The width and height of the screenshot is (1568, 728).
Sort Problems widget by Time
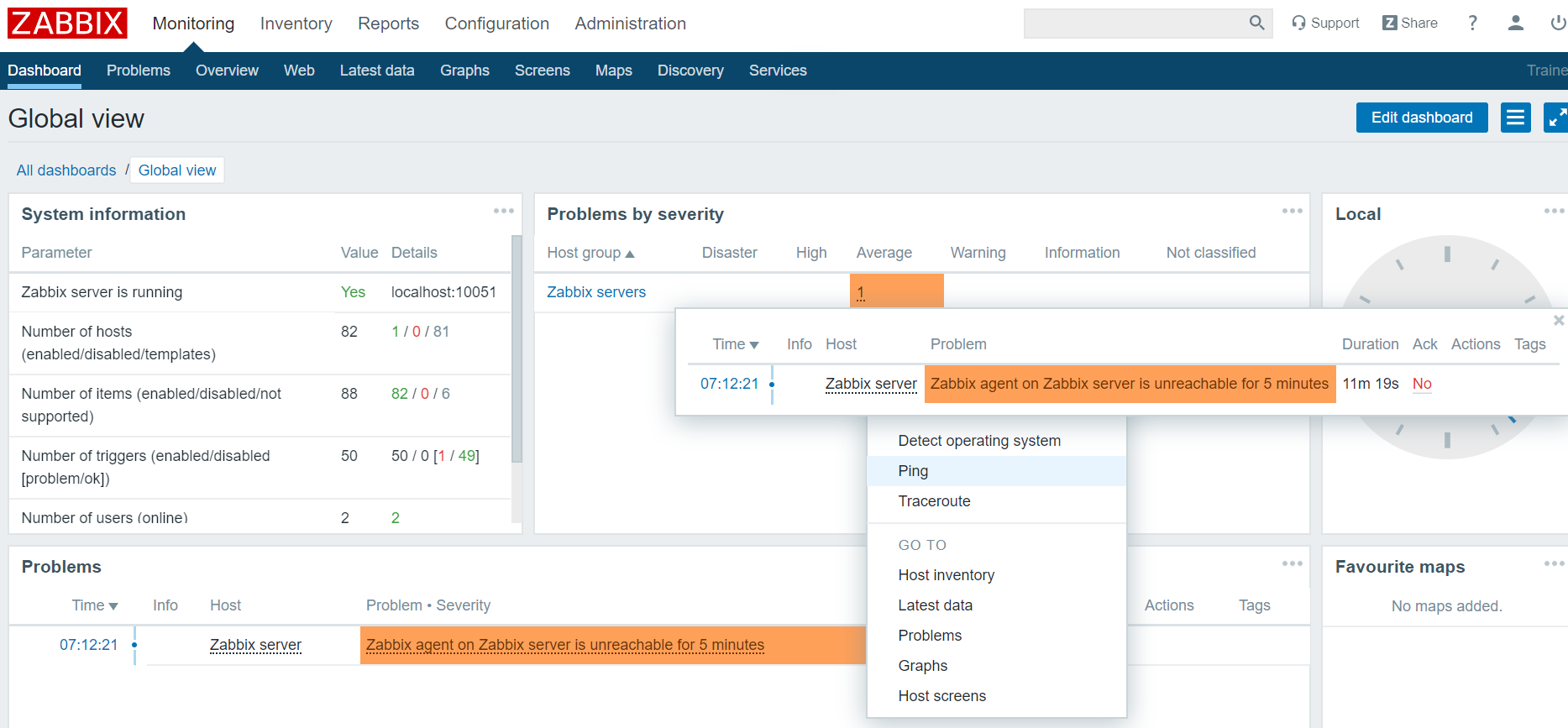pos(95,605)
